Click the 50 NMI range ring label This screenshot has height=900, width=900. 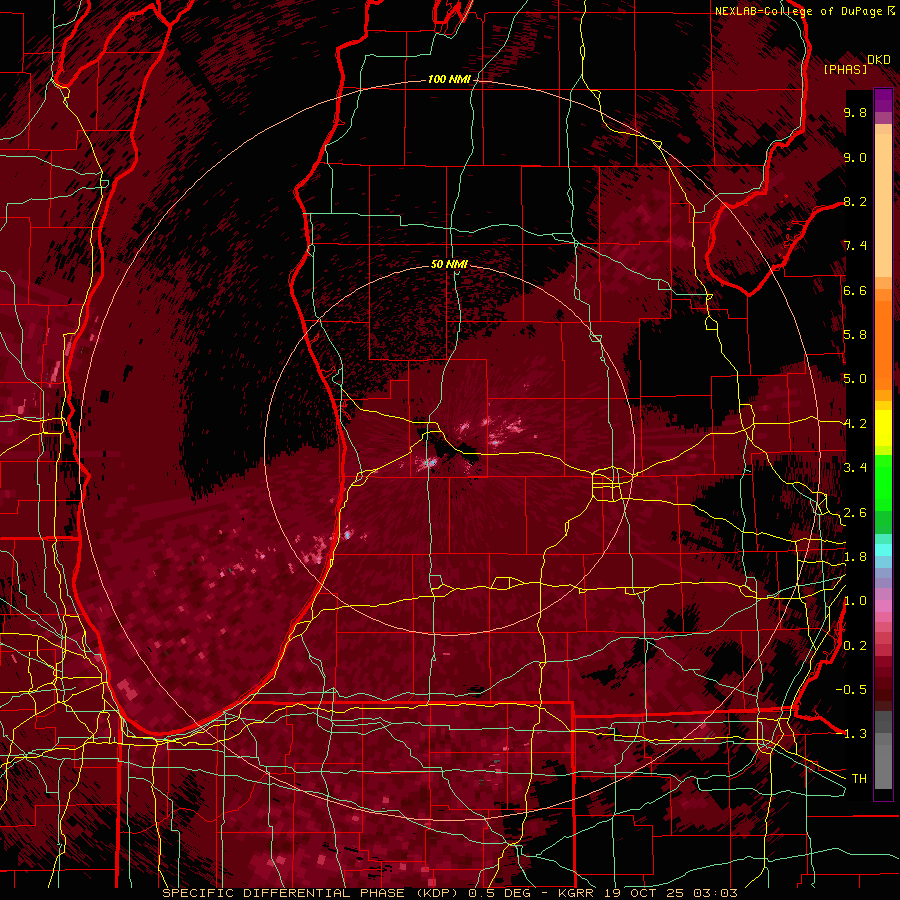[449, 264]
